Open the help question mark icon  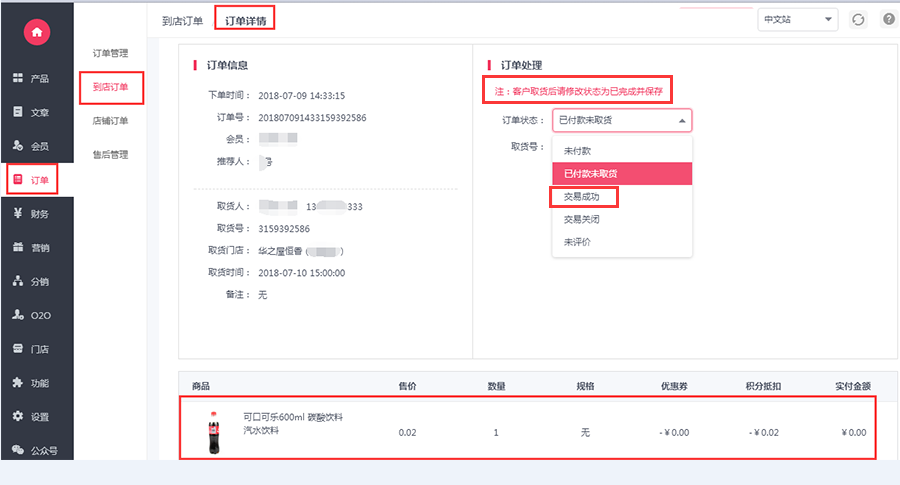889,20
